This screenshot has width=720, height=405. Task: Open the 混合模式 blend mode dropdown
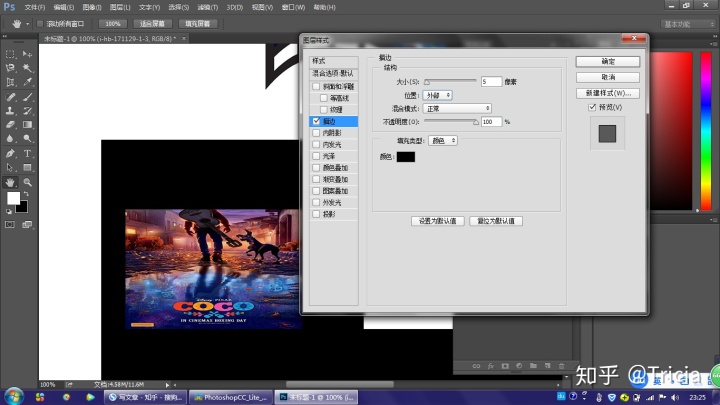tap(457, 108)
